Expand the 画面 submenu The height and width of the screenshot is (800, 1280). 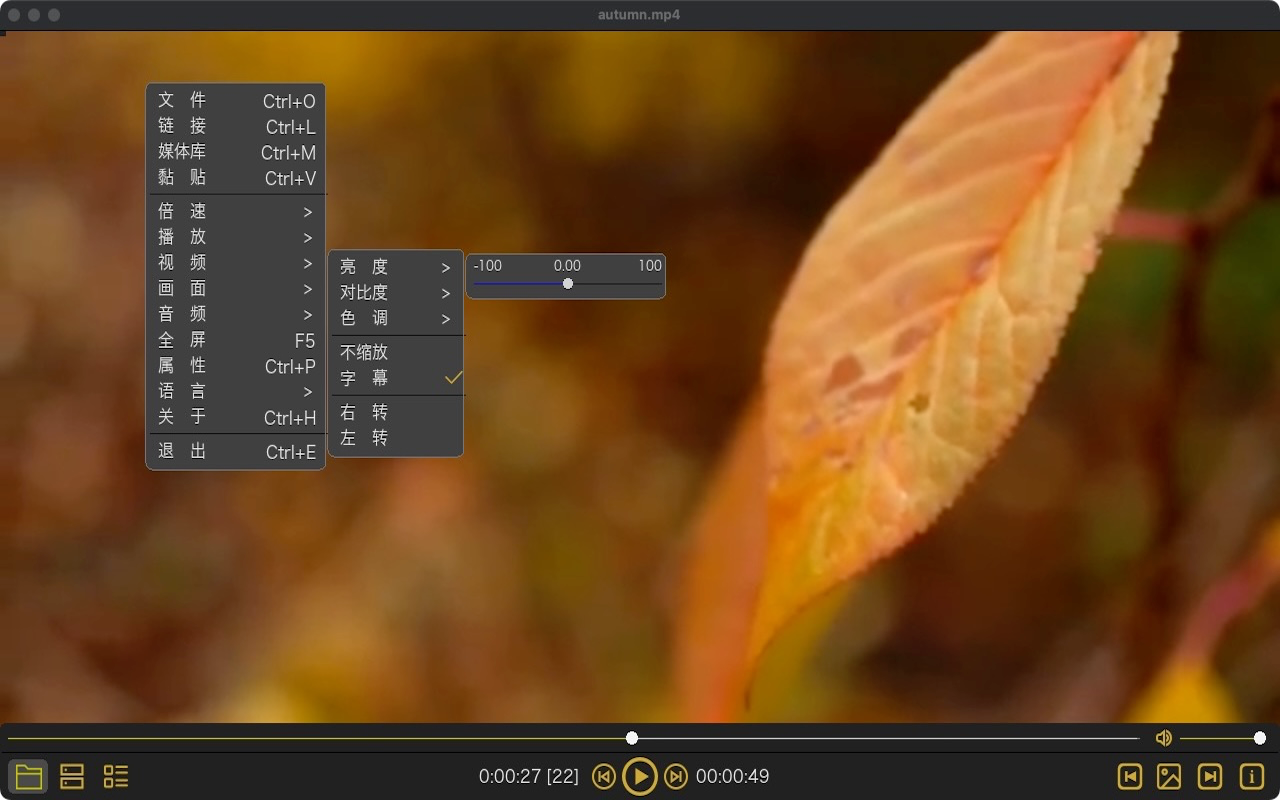point(236,289)
